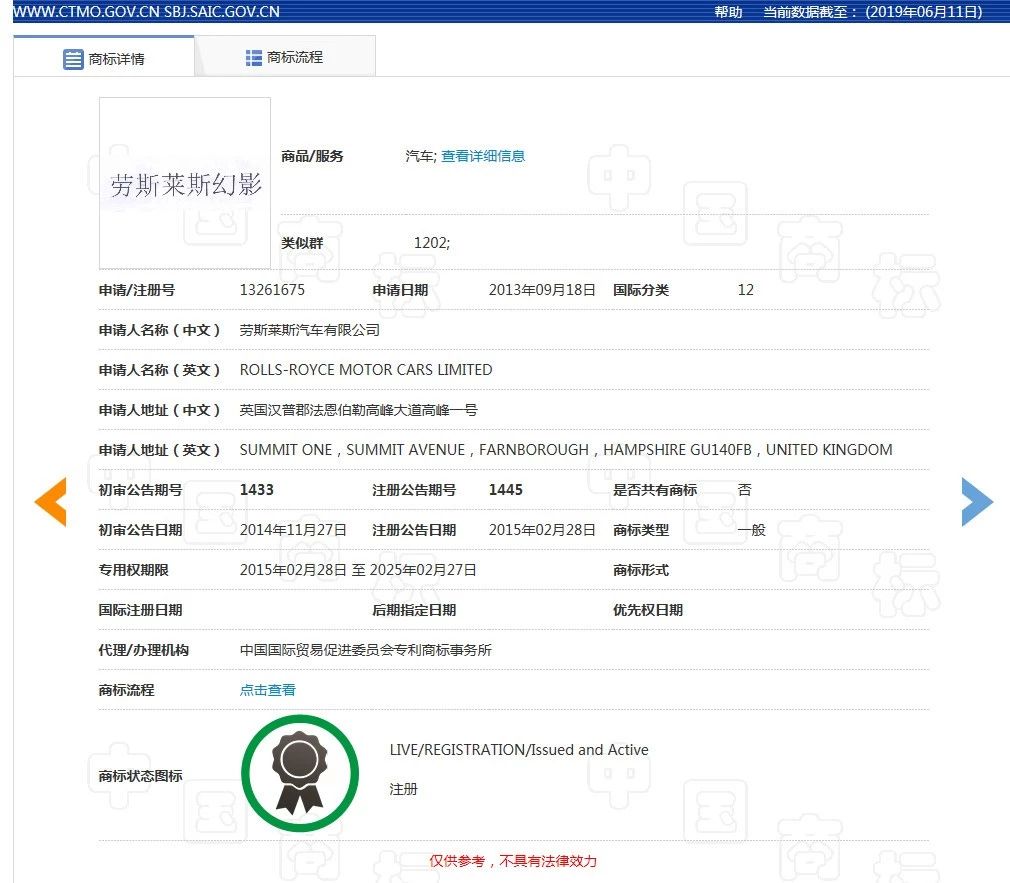The image size is (1010, 883).
Task: Select the SUMMIT ONE English address text
Action: click(x=566, y=450)
